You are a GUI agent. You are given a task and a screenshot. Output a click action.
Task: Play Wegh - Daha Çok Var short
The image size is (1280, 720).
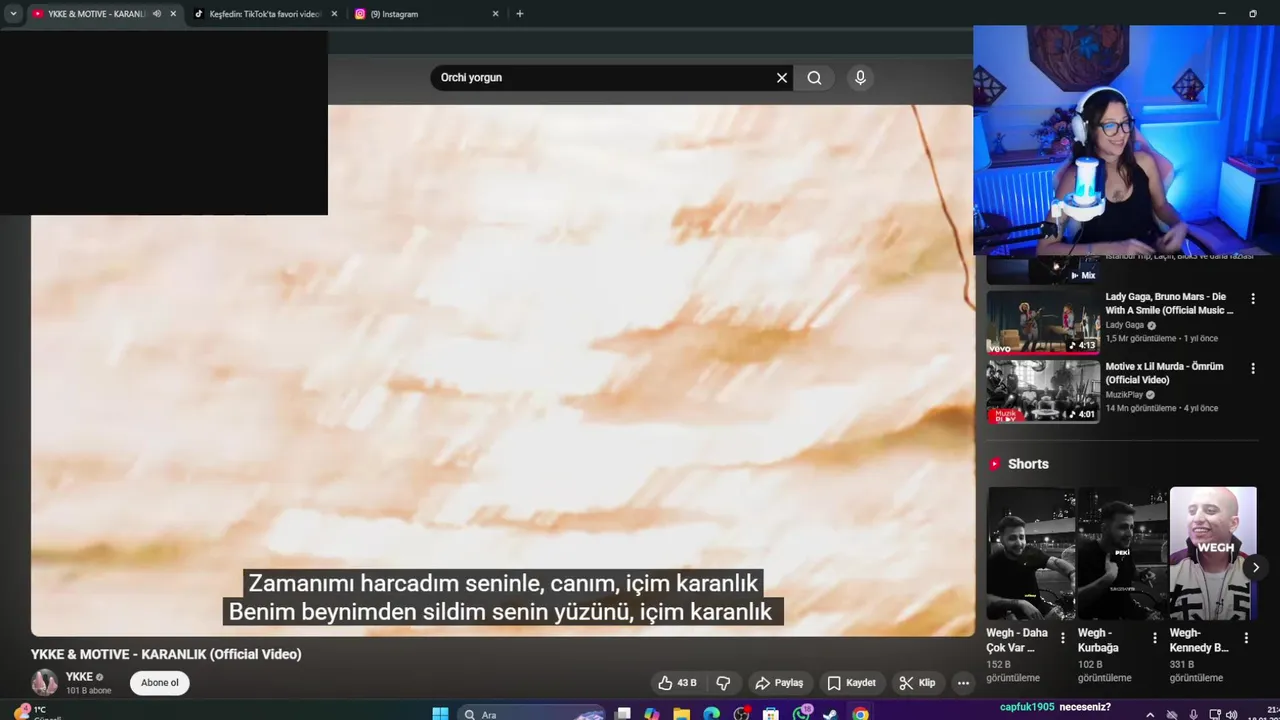pos(1030,553)
